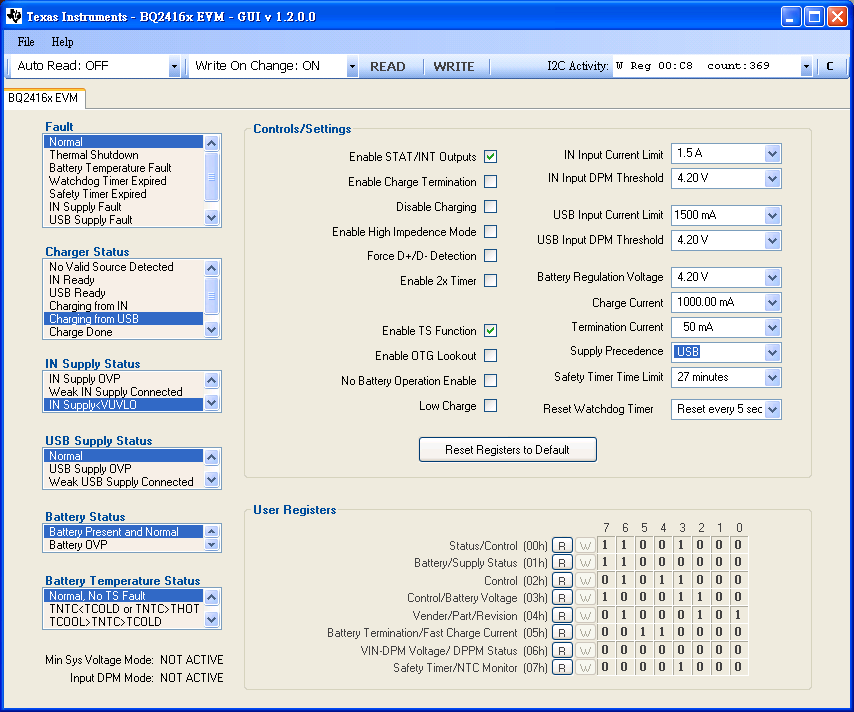Select Battery OVP in Battery Status
854x712 pixels.
[123, 545]
